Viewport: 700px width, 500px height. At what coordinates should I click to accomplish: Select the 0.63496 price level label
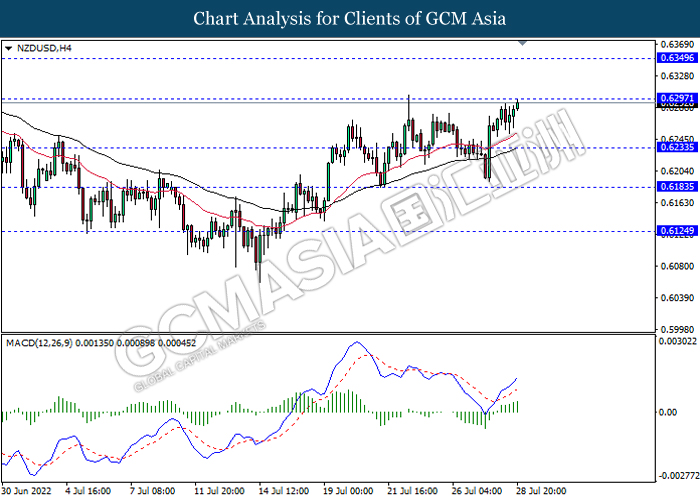tap(677, 58)
